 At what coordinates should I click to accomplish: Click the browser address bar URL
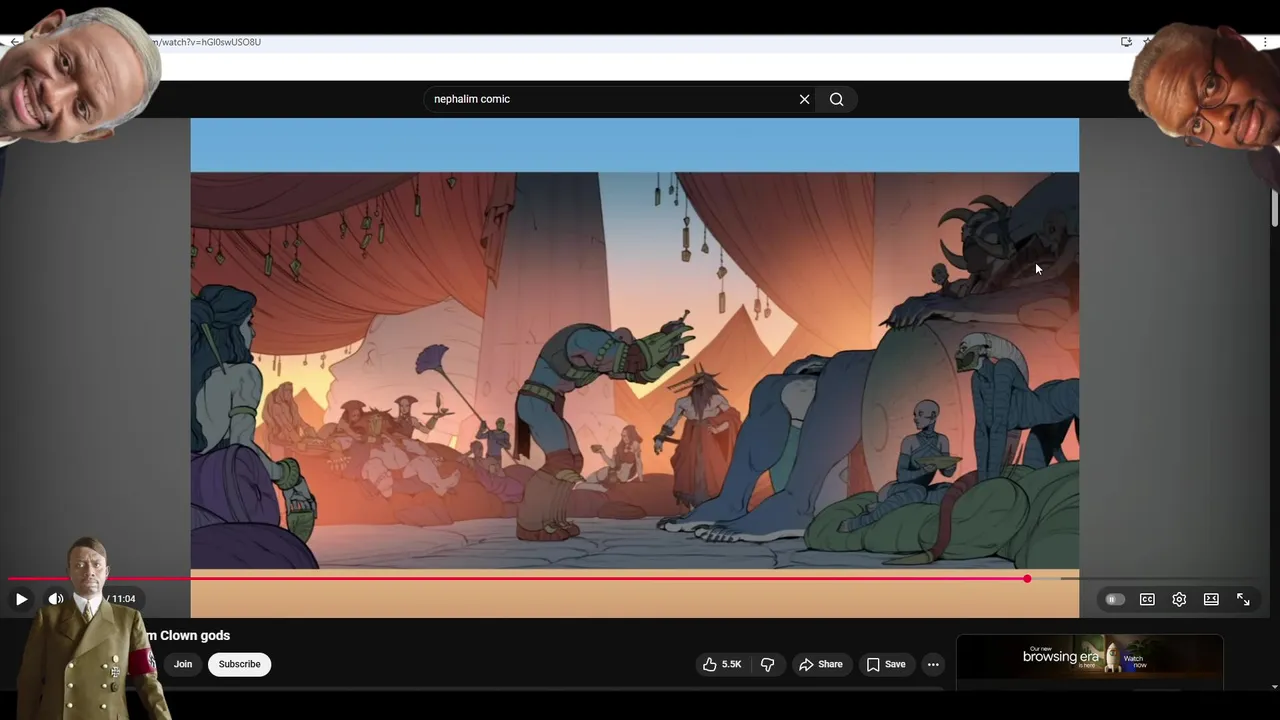[205, 42]
